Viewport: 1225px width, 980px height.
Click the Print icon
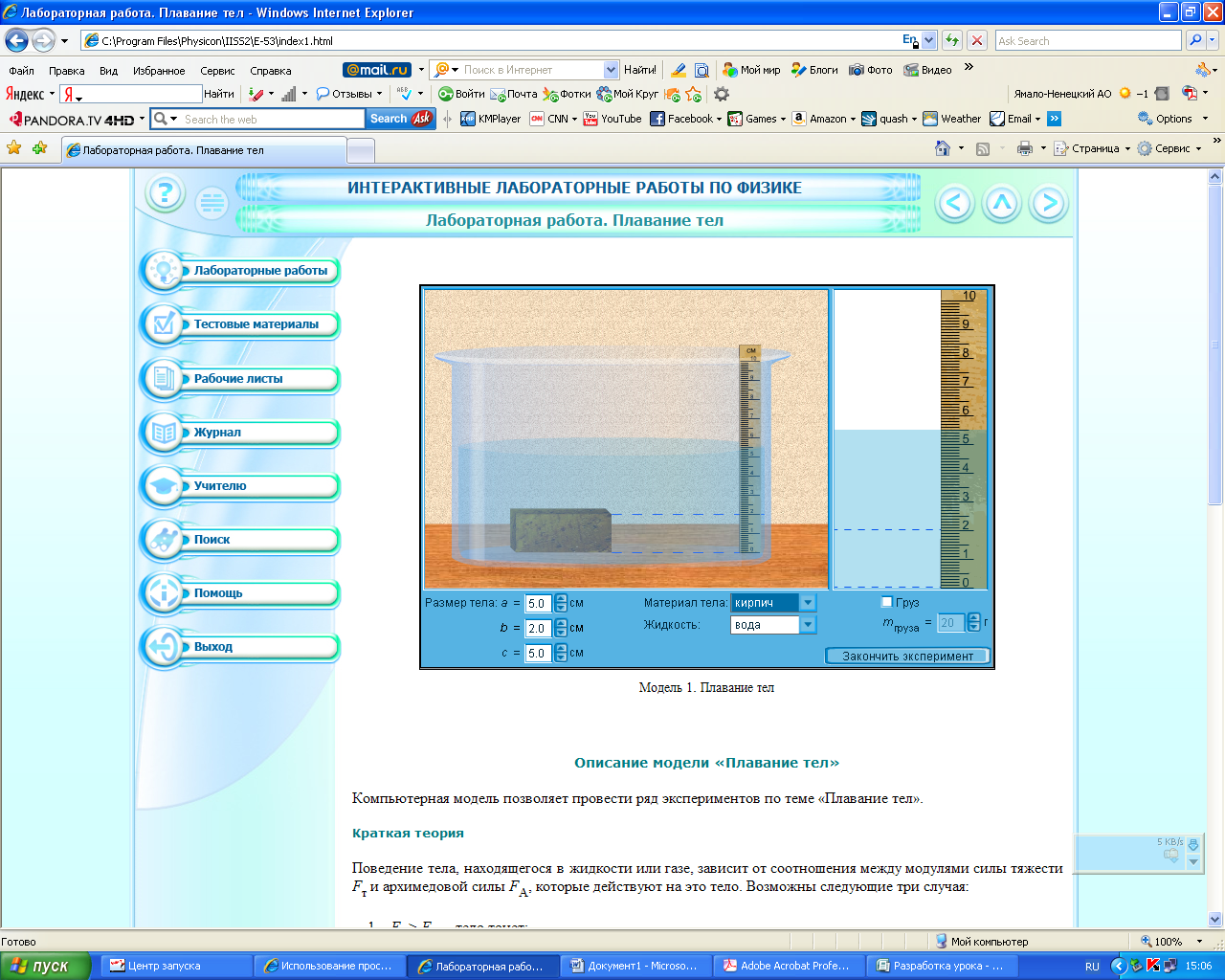point(1025,148)
